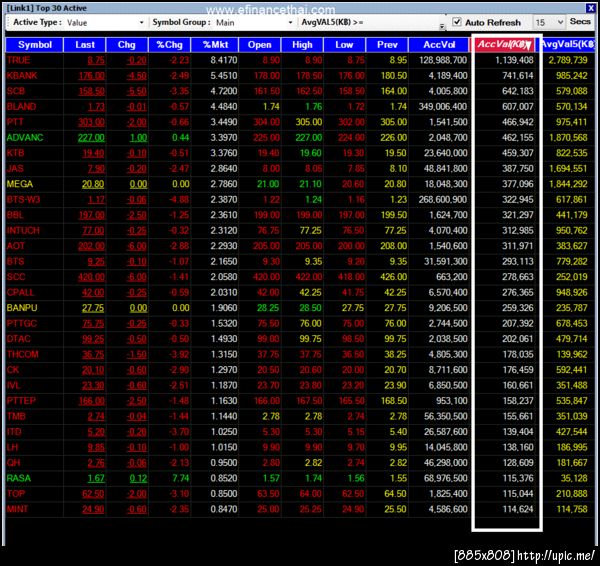The width and height of the screenshot is (600, 566).
Task: Select the KTB symbol
Action: [x=15, y=153]
